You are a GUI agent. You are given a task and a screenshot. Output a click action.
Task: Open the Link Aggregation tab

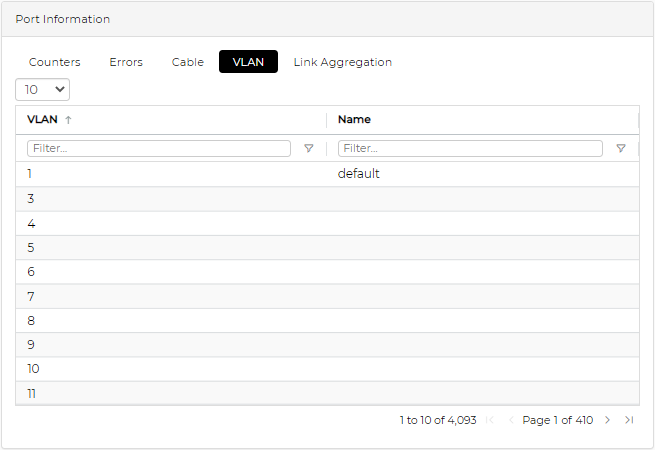342,62
